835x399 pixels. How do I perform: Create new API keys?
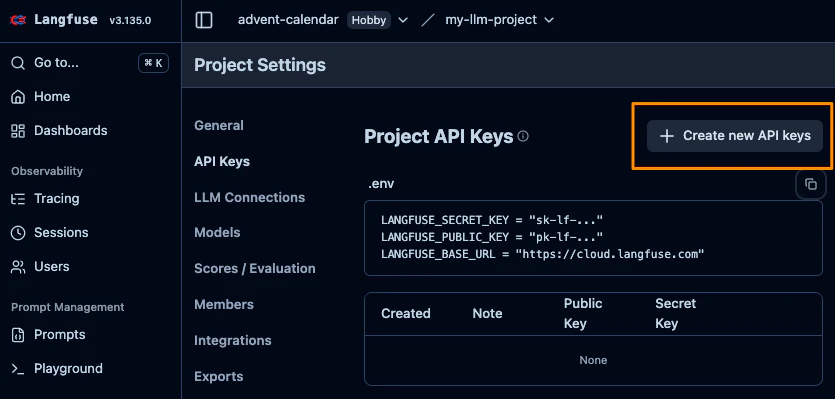(x=734, y=136)
